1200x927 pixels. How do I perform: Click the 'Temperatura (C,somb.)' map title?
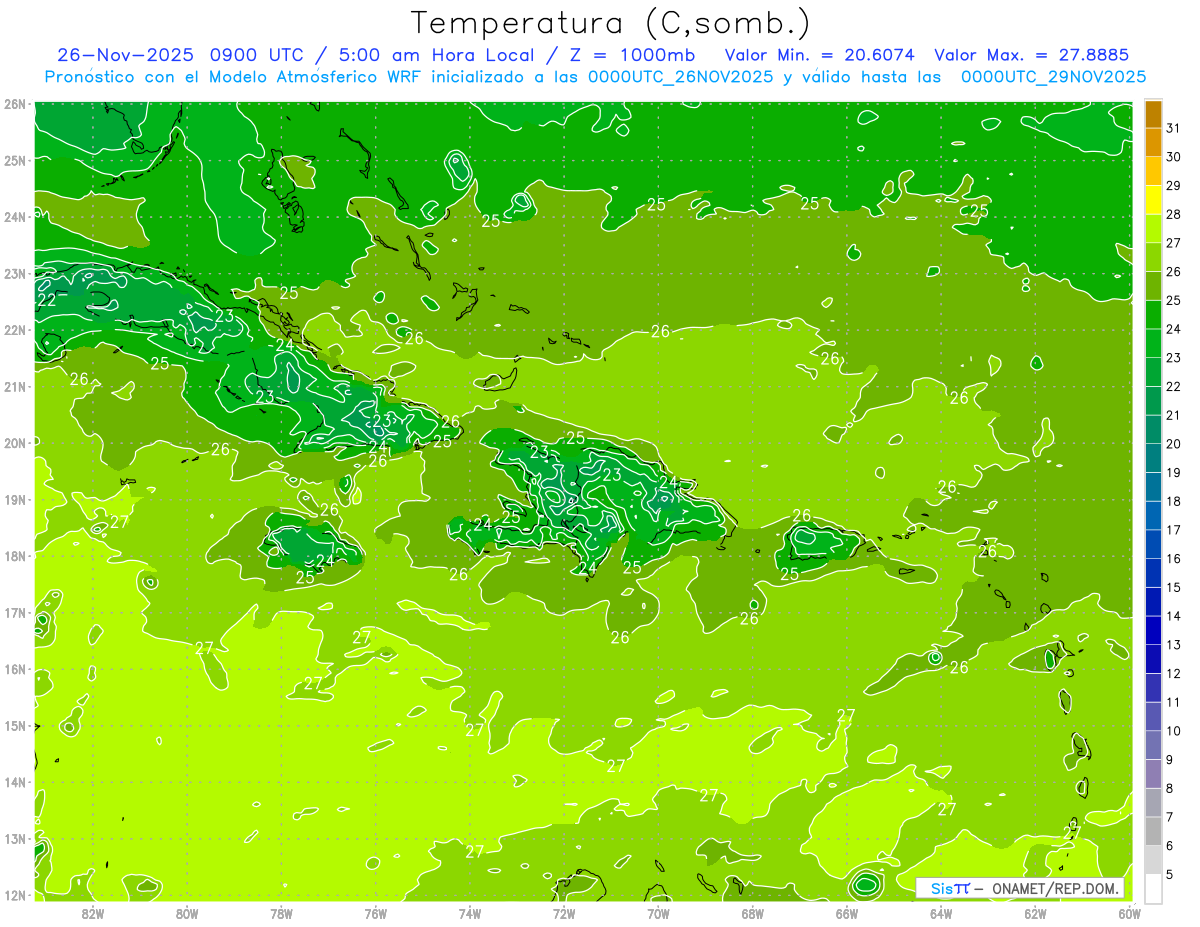pyautogui.click(x=611, y=22)
